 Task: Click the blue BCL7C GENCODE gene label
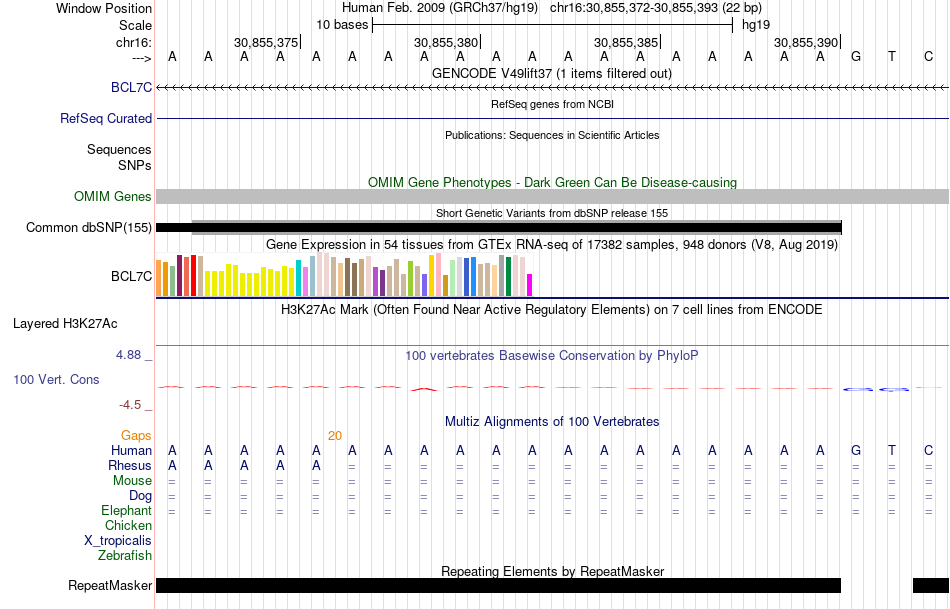point(131,88)
